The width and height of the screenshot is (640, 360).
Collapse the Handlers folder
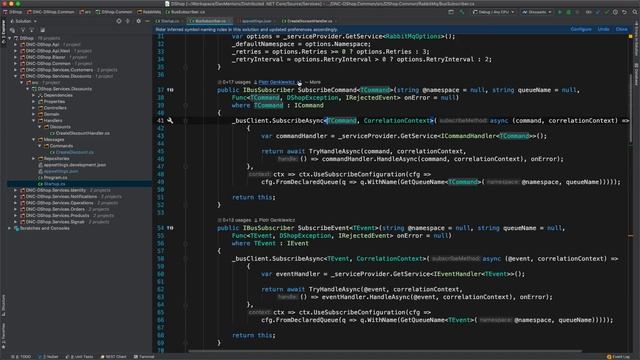pos(34,121)
